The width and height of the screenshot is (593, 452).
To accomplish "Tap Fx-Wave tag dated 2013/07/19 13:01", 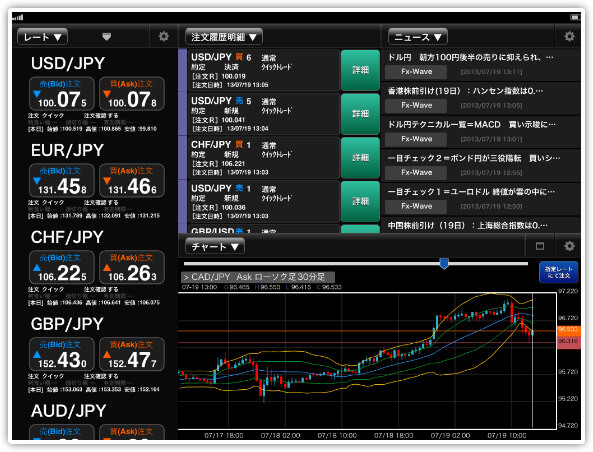I will point(416,139).
